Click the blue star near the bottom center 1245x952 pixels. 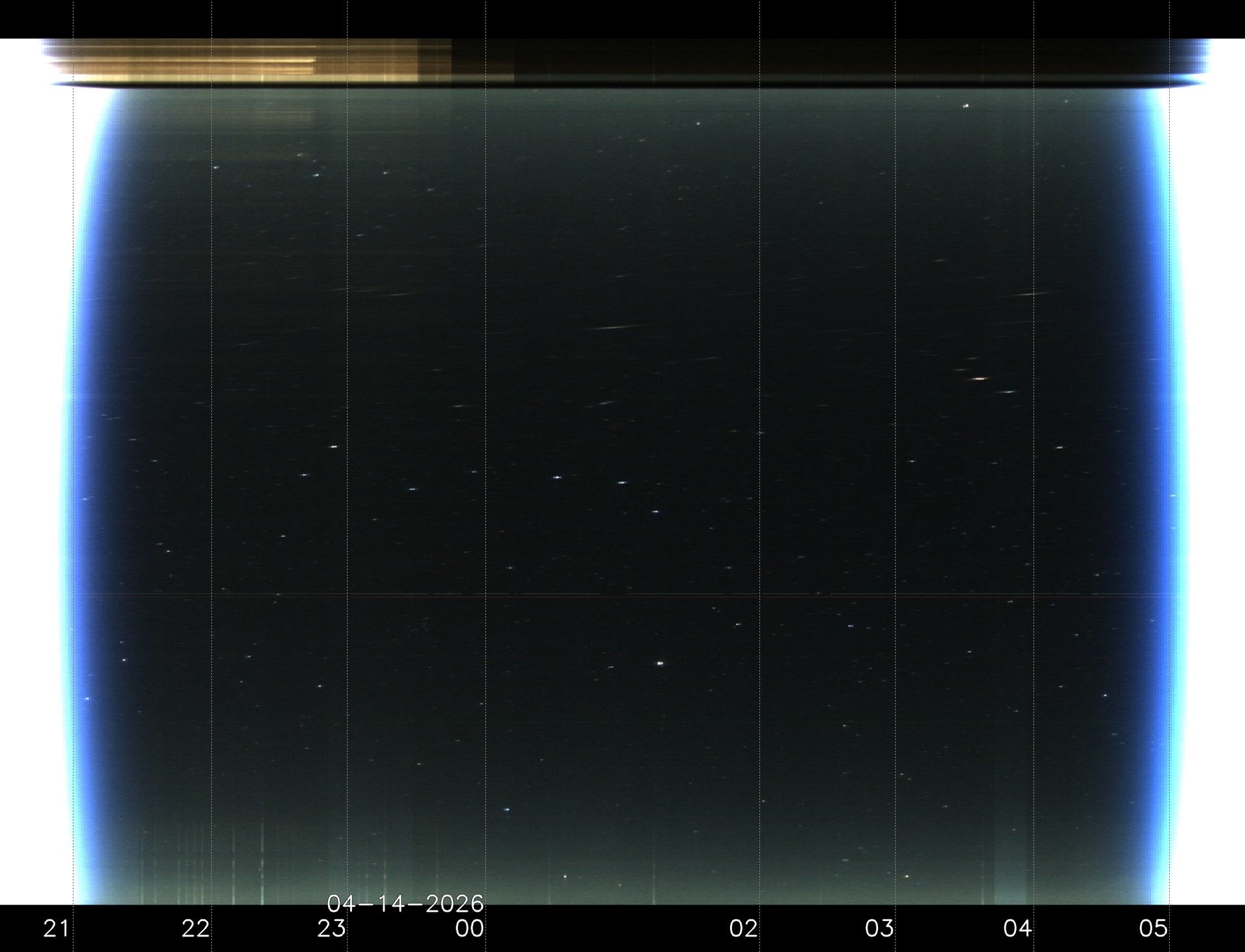(x=506, y=810)
